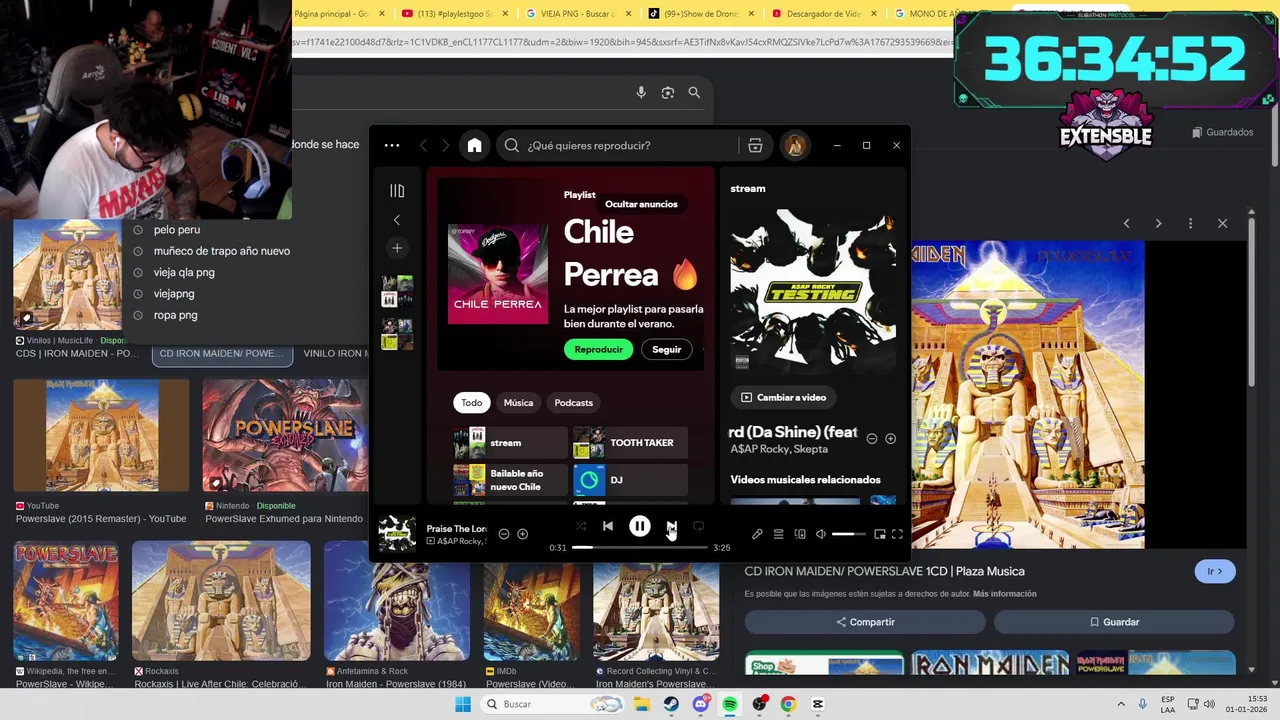Viewport: 1280px width, 720px height.
Task: Open Chrome from taskbar
Action: click(x=788, y=704)
